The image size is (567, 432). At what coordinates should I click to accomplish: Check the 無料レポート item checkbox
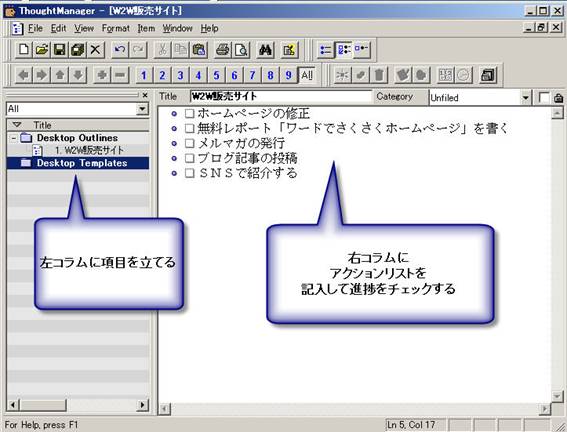(x=189, y=128)
